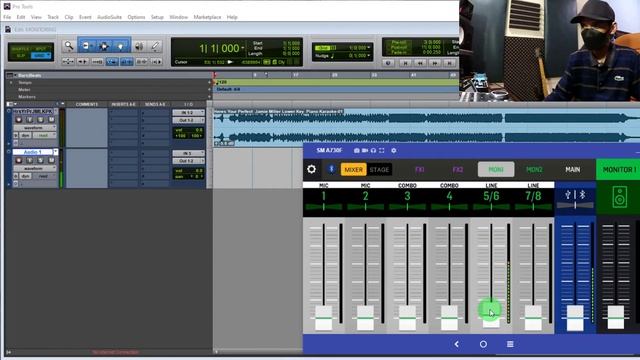
Task: Click the monitor speaker icon
Action: [620, 197]
